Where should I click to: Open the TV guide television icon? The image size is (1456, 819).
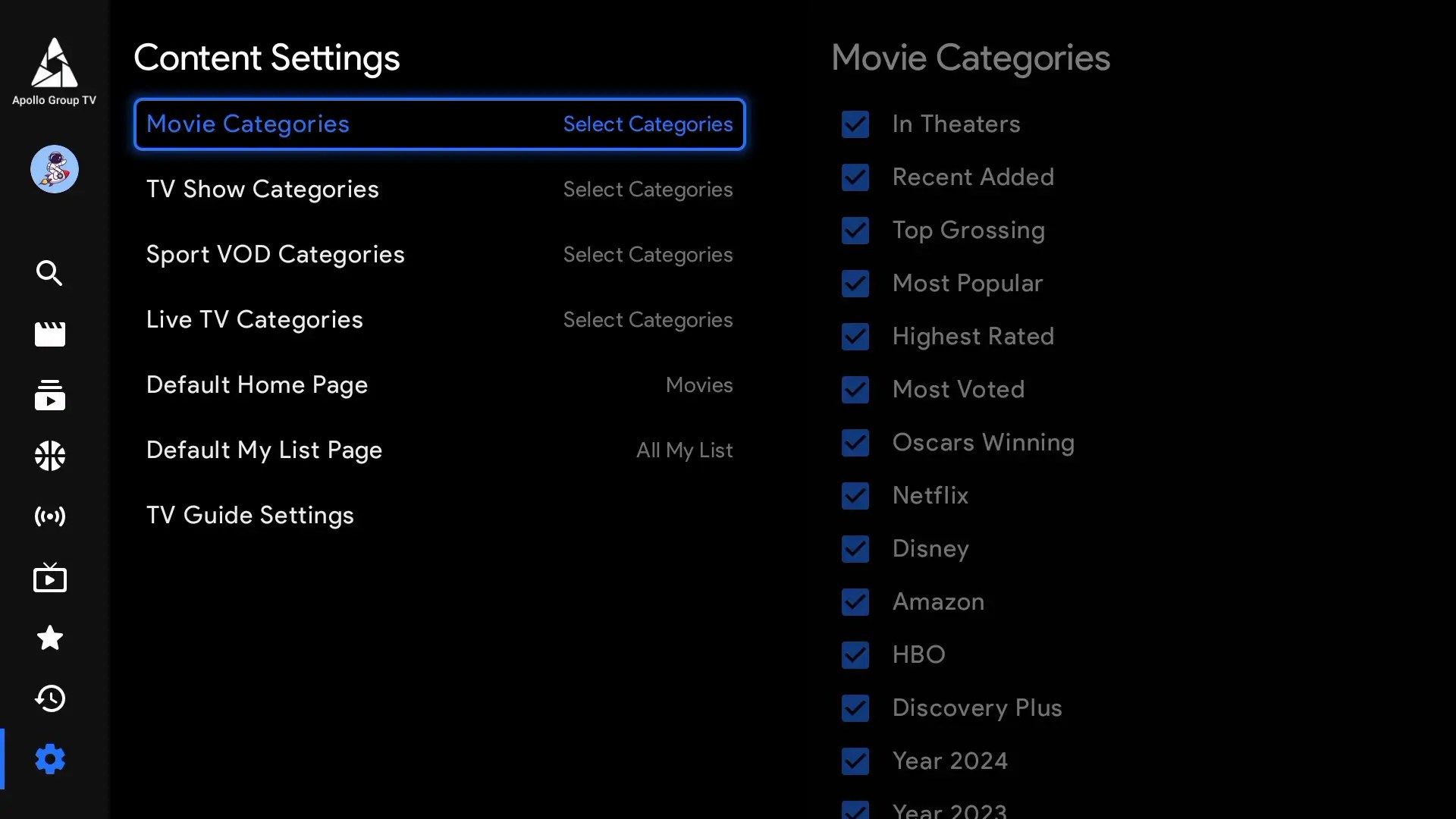coord(50,578)
